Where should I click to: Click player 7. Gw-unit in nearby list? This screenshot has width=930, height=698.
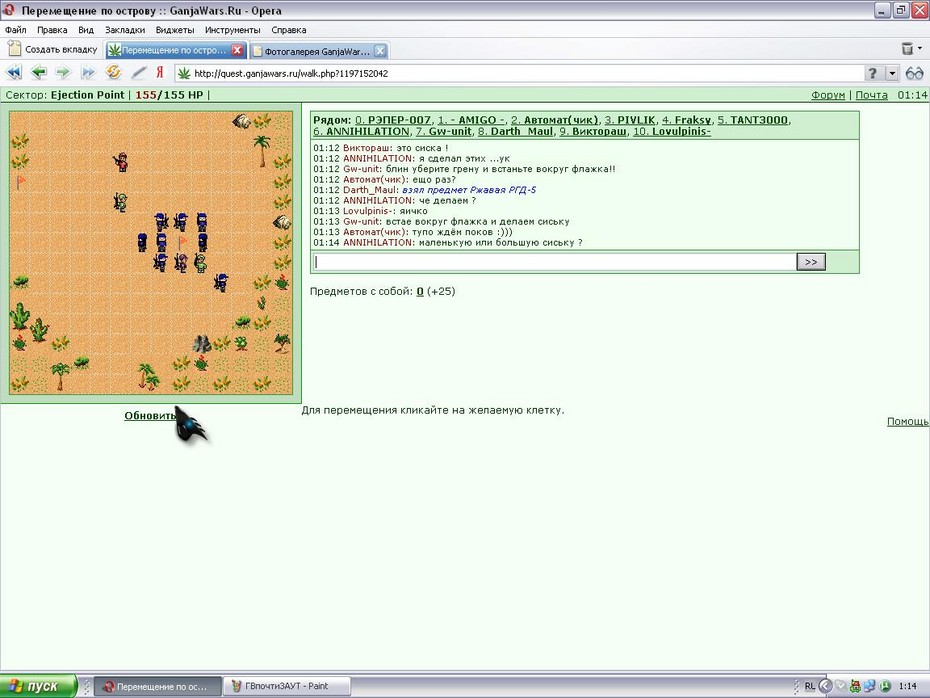click(x=444, y=131)
